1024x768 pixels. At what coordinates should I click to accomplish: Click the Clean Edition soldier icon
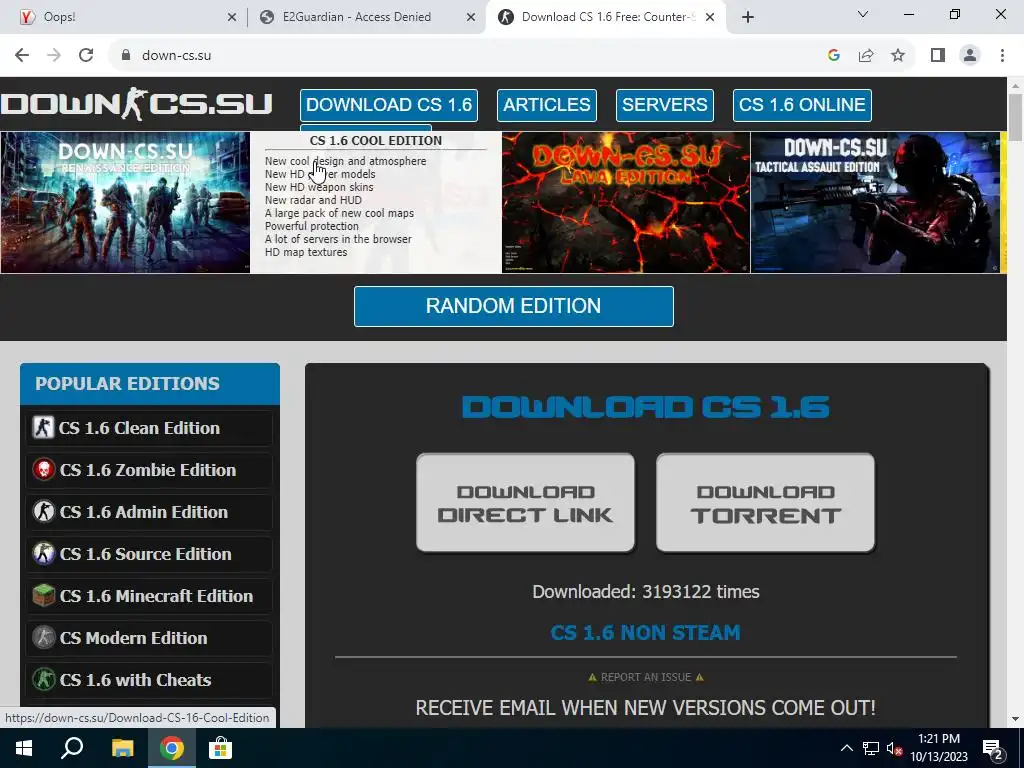pyautogui.click(x=44, y=428)
